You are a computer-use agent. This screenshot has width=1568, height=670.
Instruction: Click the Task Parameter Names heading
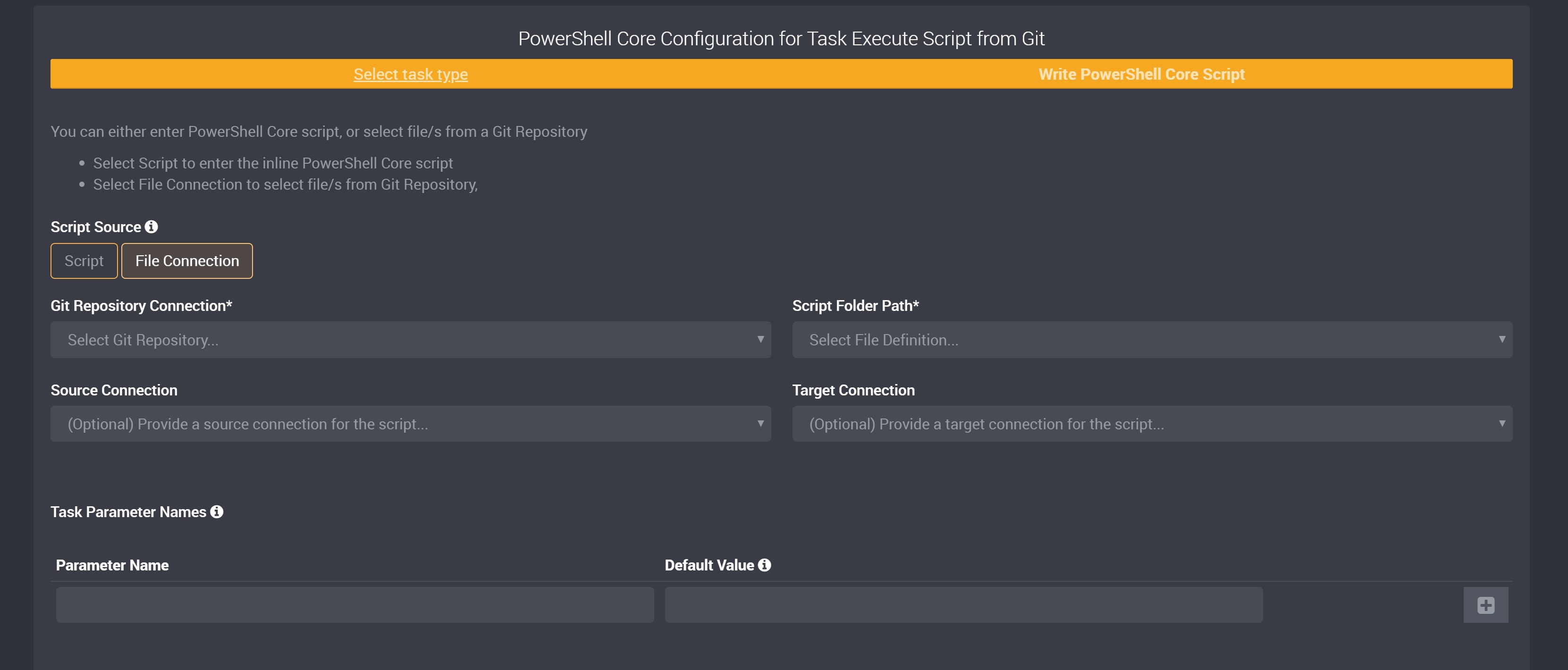[128, 512]
